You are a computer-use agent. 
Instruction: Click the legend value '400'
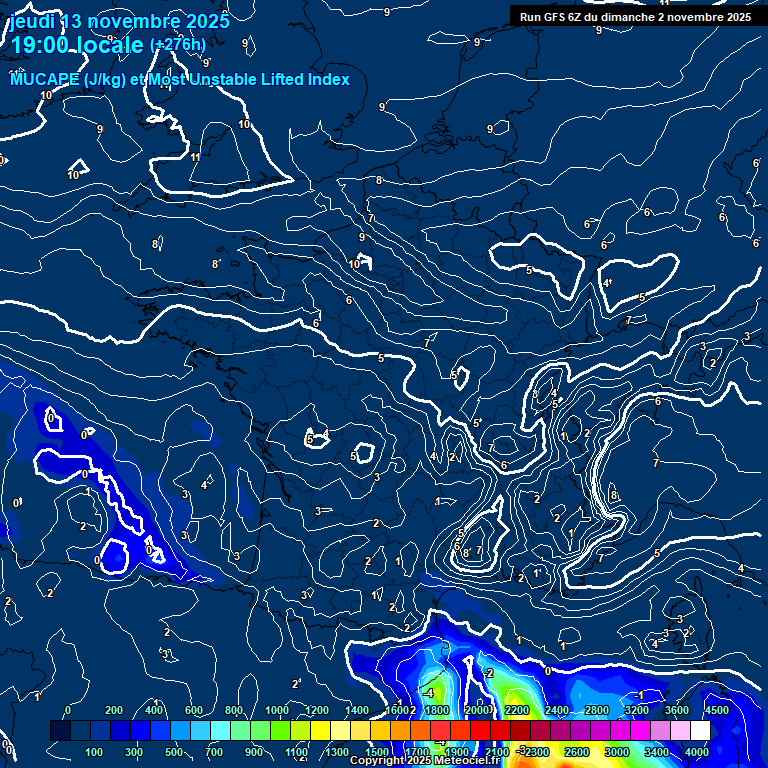[154, 710]
